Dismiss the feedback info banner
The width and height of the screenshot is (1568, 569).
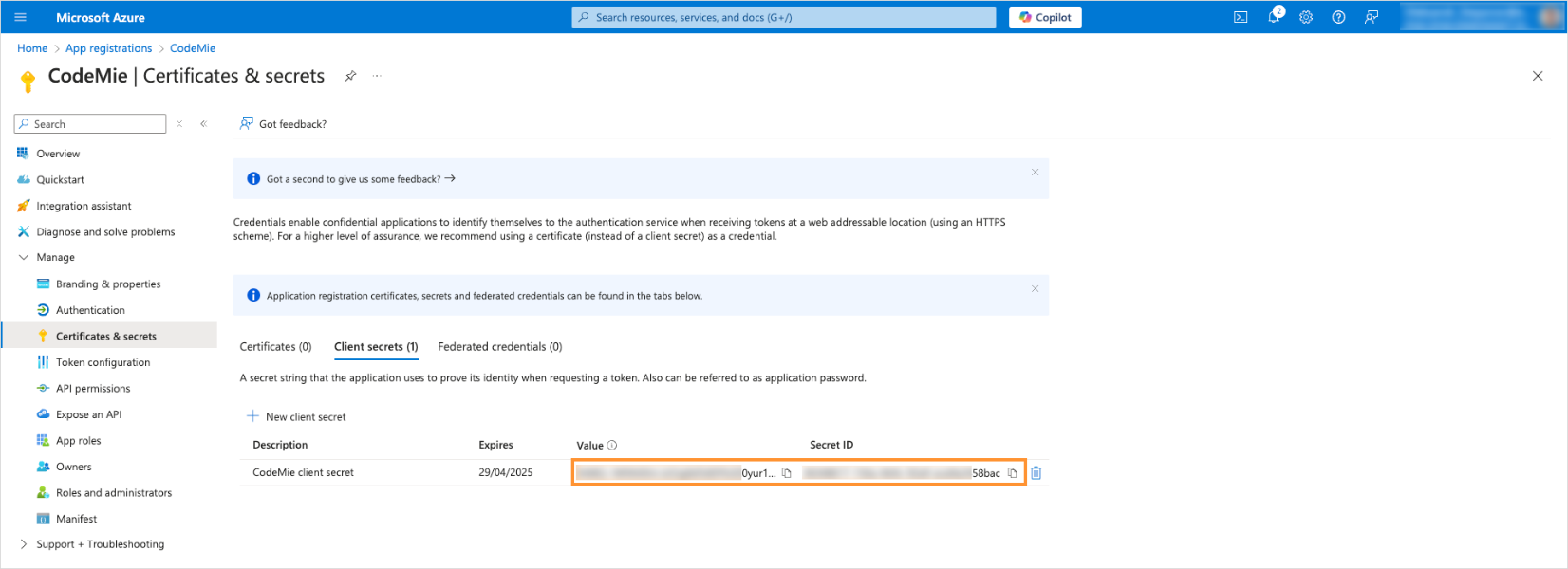click(1035, 173)
